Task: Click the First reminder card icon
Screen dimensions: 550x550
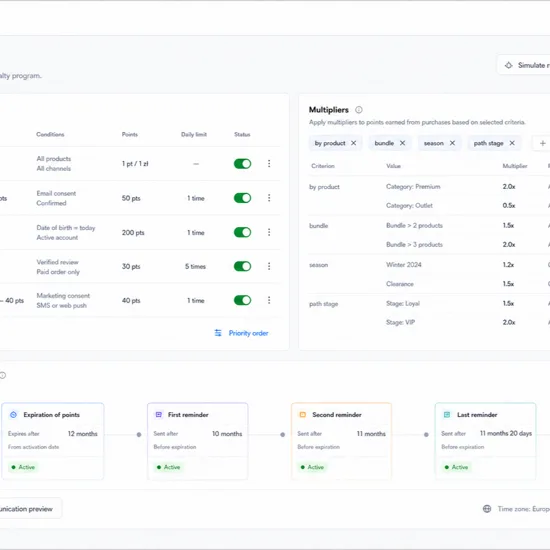Action: click(x=159, y=415)
